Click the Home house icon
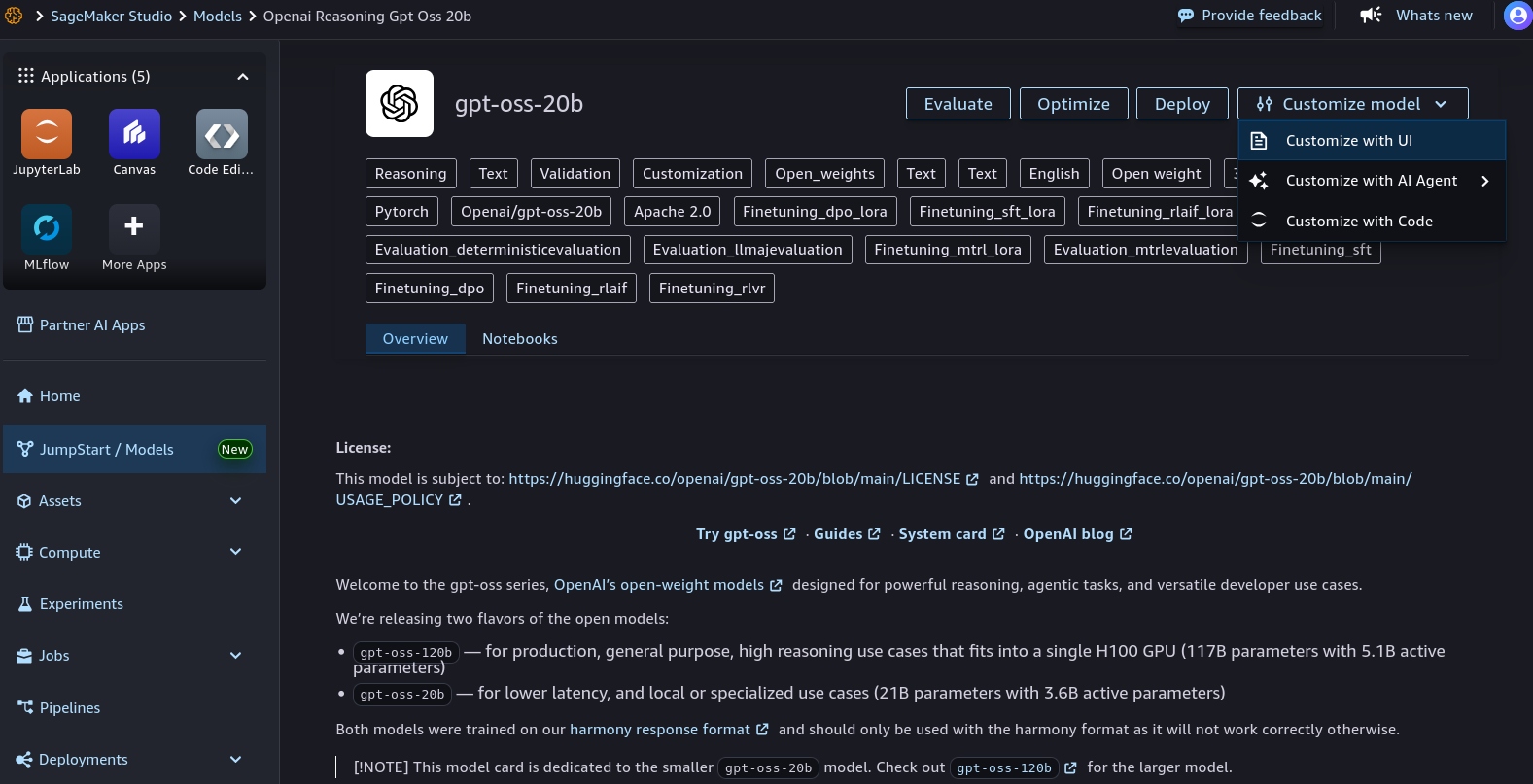 (25, 395)
